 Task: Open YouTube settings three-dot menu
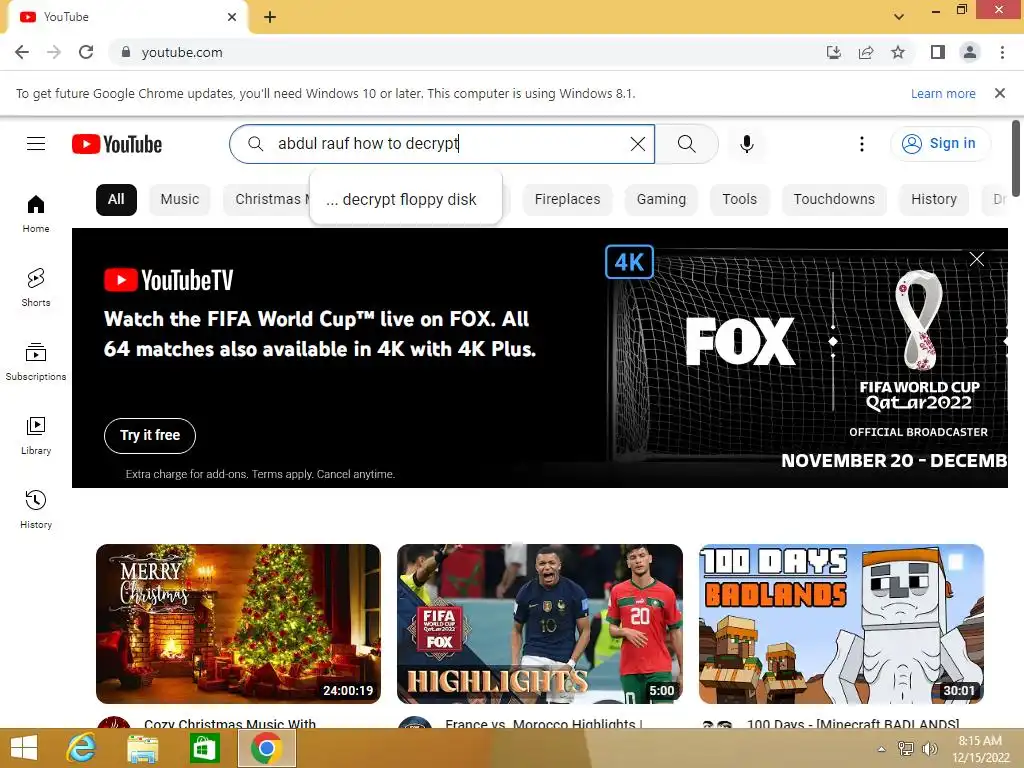point(861,144)
